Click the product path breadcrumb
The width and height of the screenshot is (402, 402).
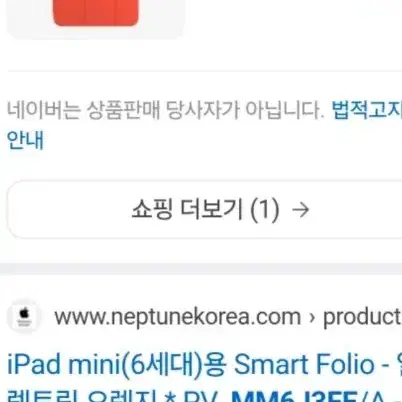(362, 317)
